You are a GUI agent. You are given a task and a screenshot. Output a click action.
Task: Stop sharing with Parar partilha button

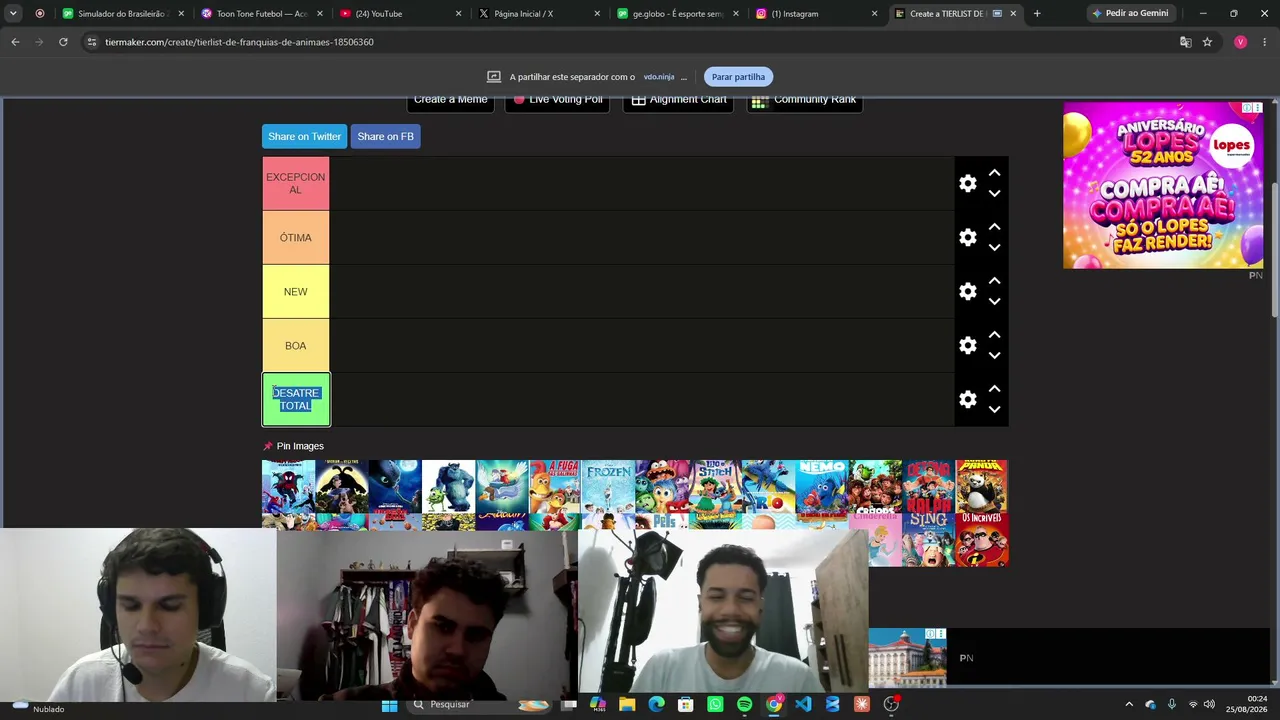[738, 77]
